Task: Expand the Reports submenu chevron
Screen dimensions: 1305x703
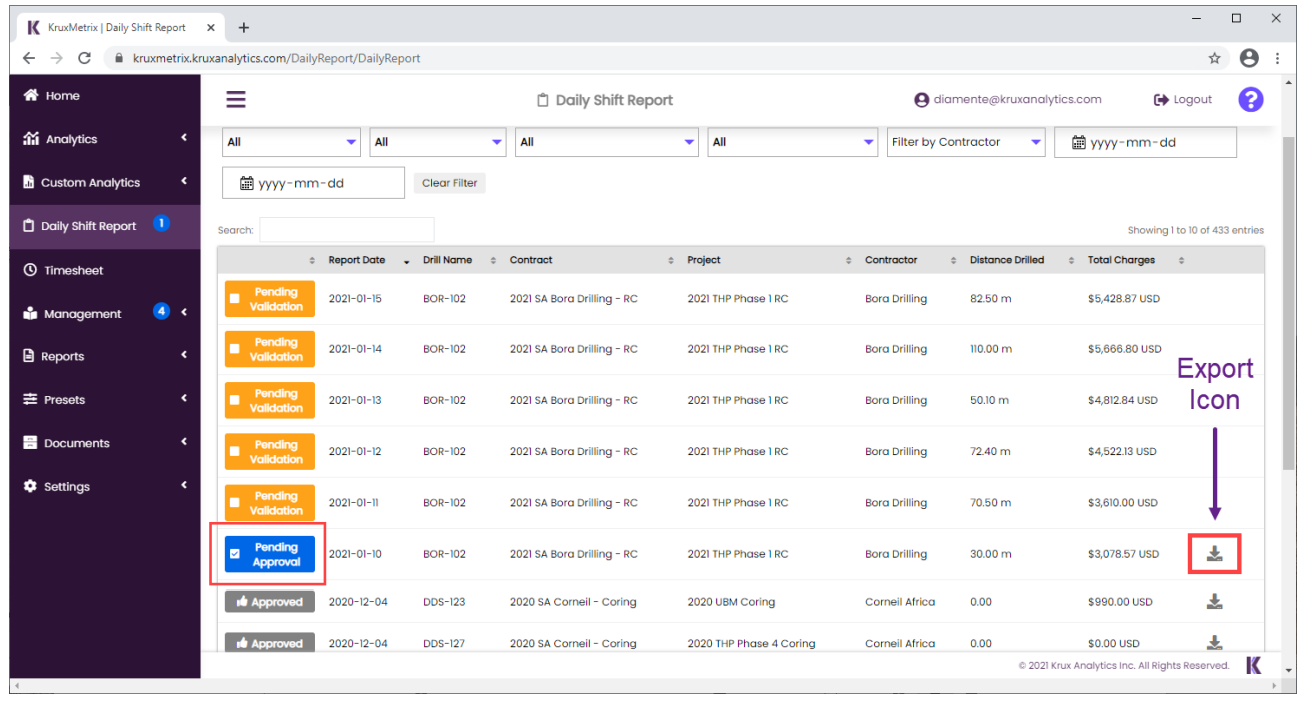Action: pos(184,355)
